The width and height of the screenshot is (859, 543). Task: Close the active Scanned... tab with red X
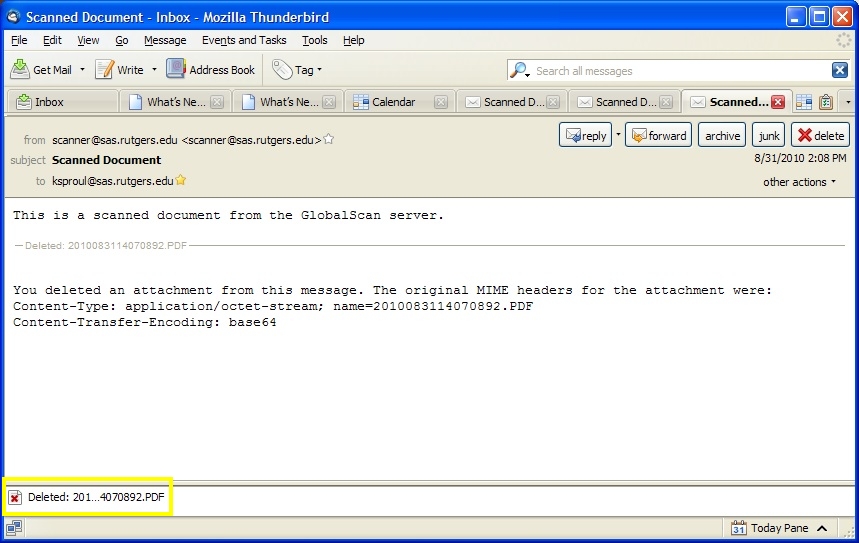pos(777,102)
